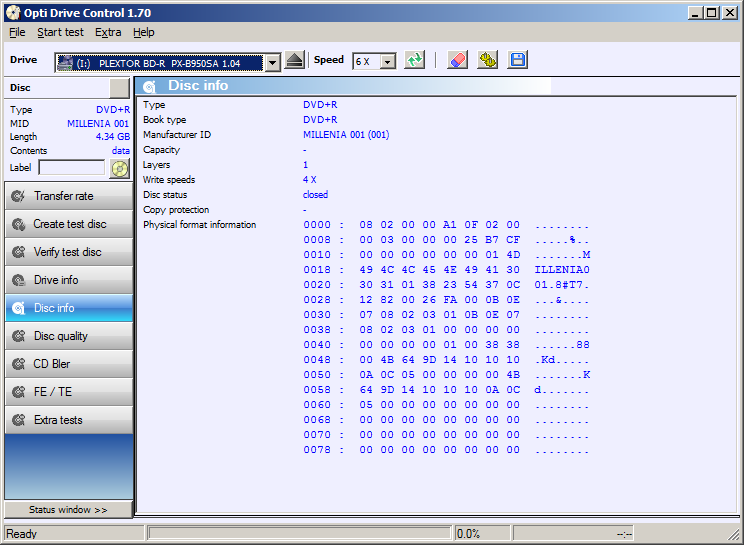Click the blue floppy save icon
Image resolution: width=744 pixels, height=545 pixels.
517,60
